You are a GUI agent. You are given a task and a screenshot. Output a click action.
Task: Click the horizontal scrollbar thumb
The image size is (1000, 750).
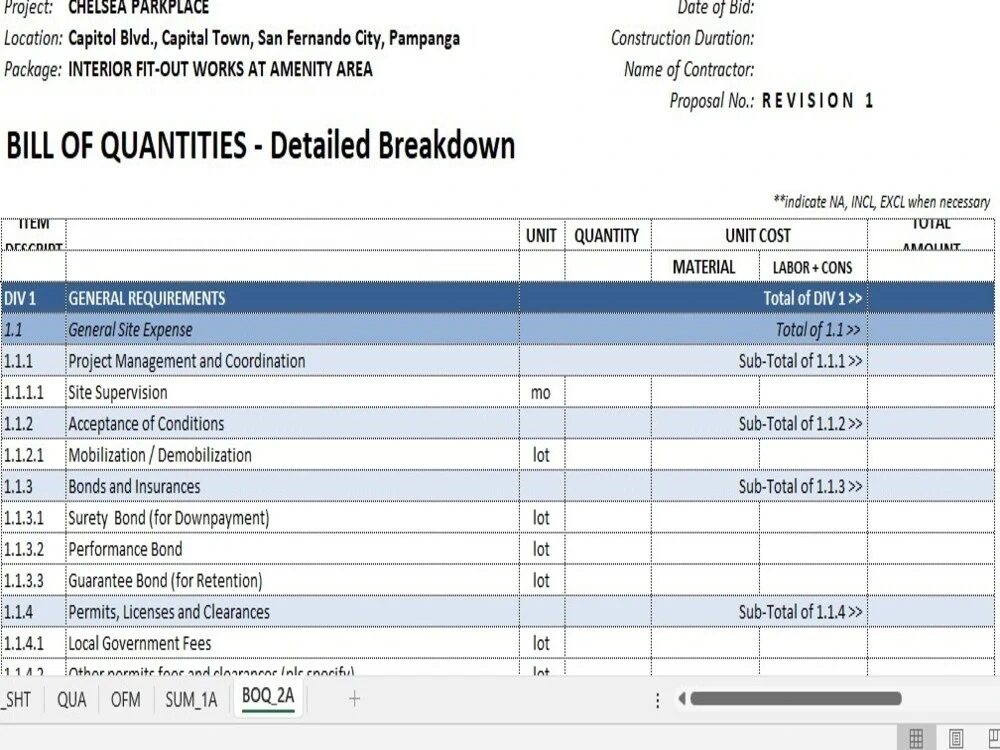796,699
